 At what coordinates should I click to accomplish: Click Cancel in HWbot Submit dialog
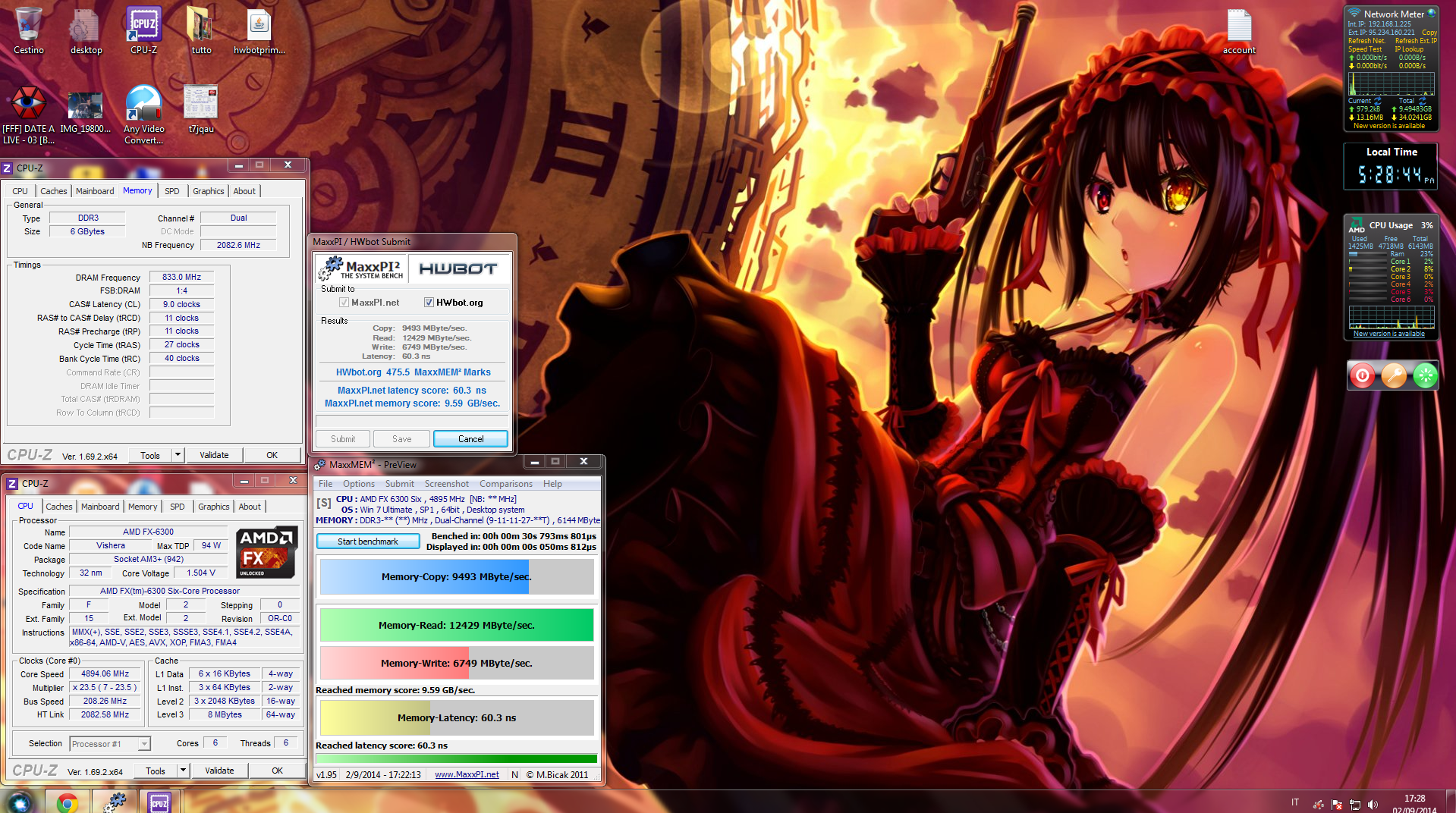(470, 439)
